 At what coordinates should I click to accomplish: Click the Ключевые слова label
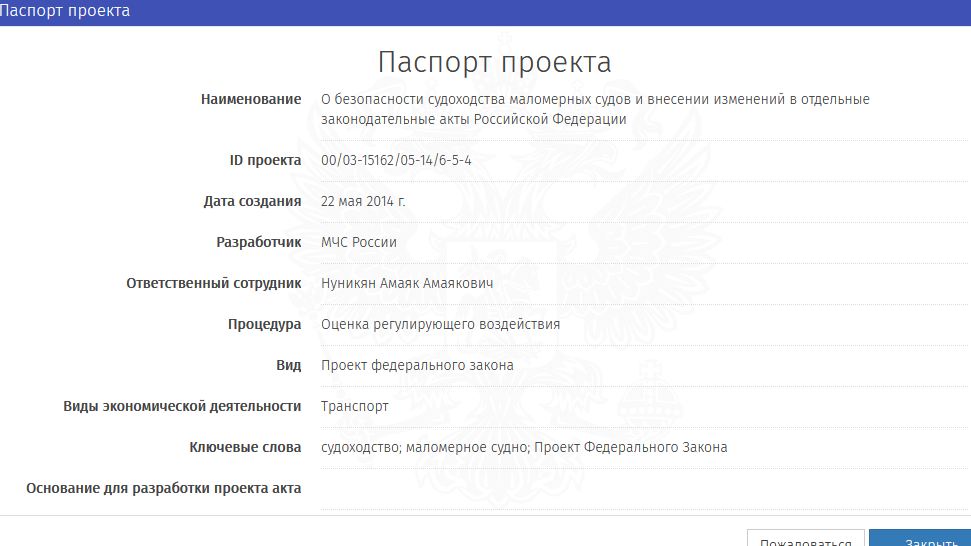pos(245,447)
